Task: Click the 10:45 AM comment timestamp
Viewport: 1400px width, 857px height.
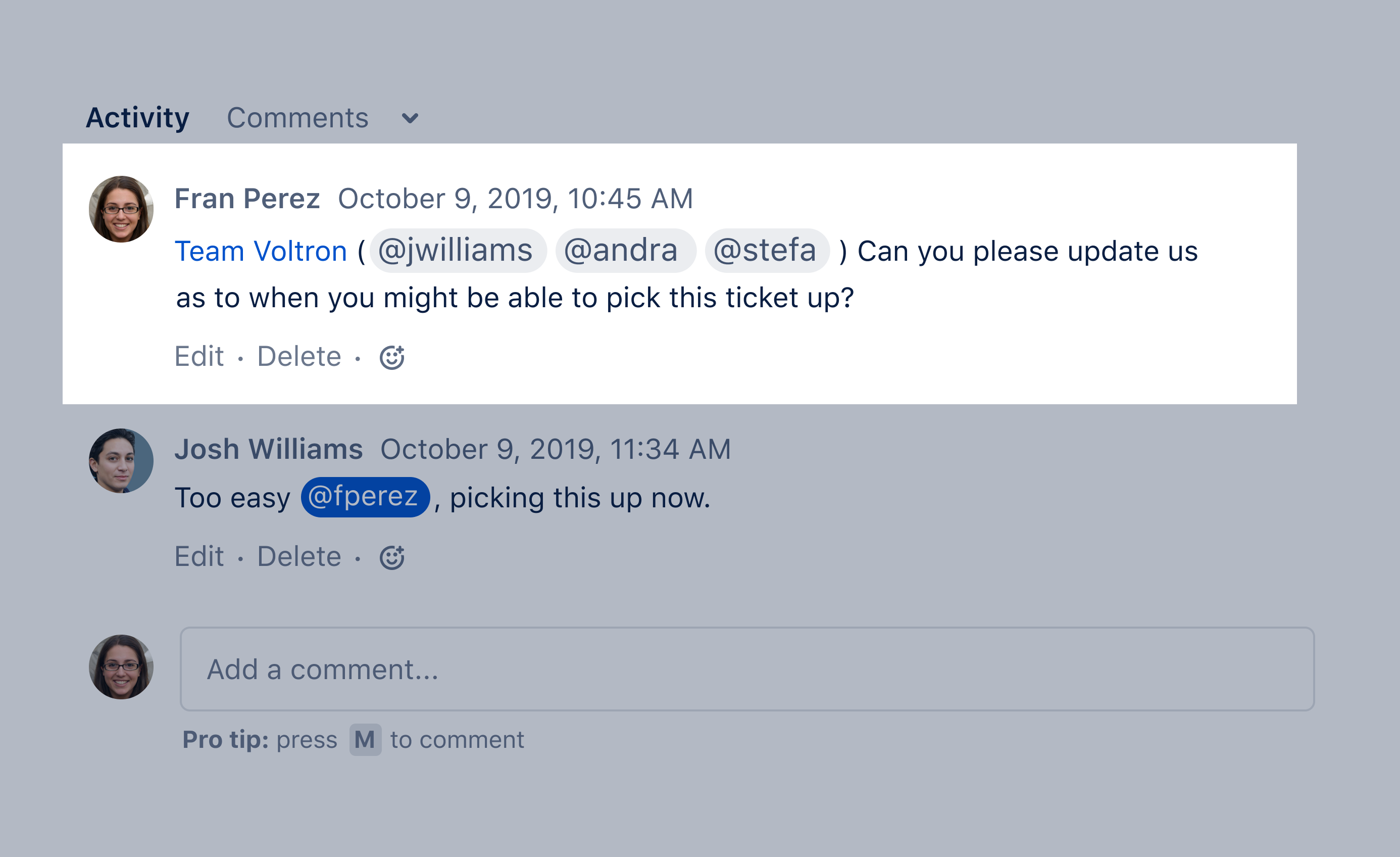Action: point(515,199)
